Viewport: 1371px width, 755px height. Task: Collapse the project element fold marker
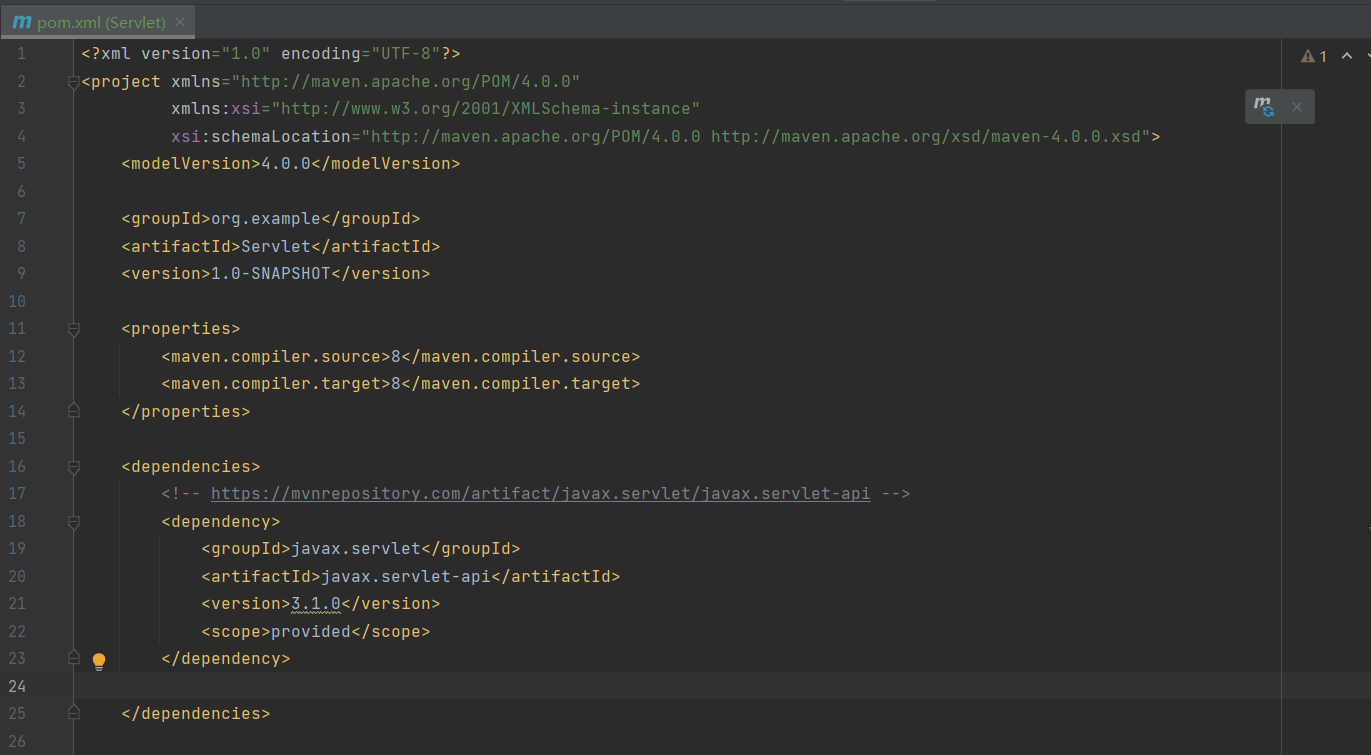click(73, 82)
